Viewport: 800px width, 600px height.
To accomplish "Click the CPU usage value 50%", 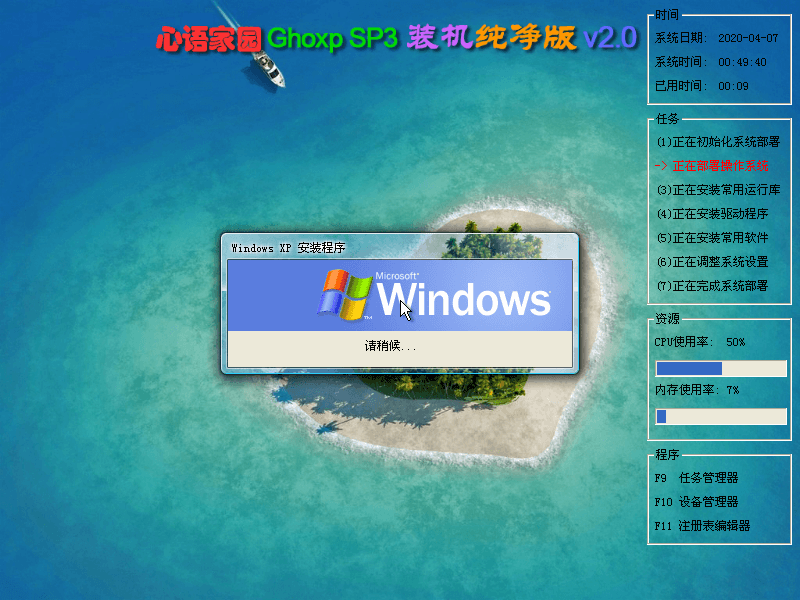I will coord(735,342).
